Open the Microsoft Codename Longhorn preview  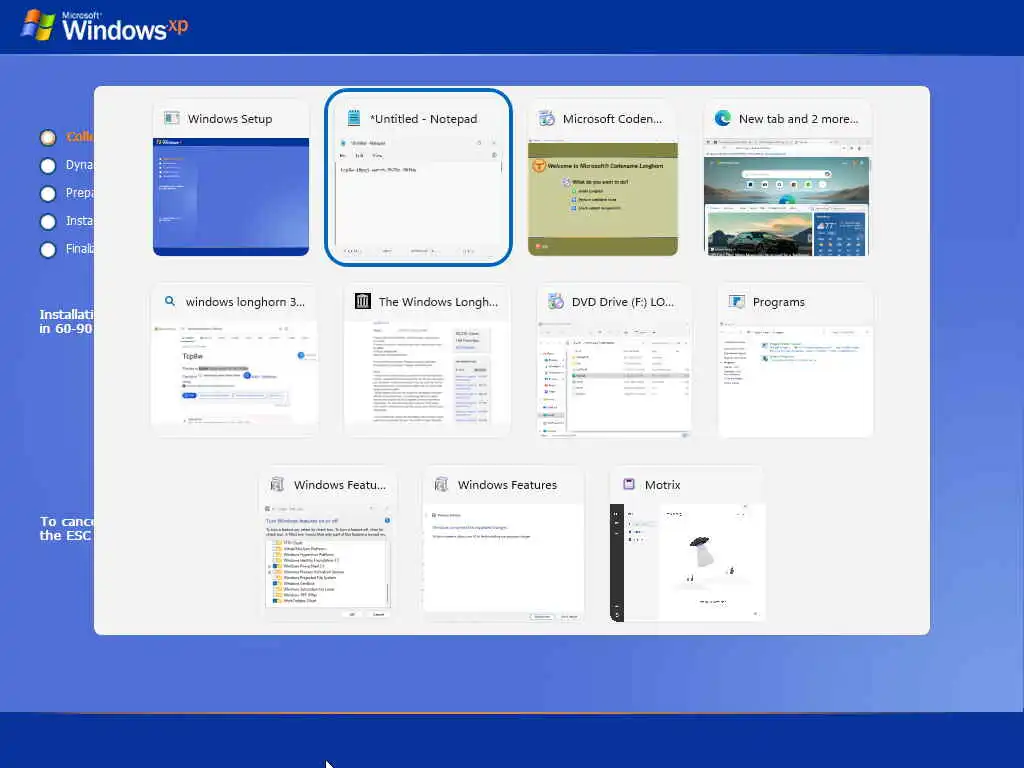click(603, 197)
